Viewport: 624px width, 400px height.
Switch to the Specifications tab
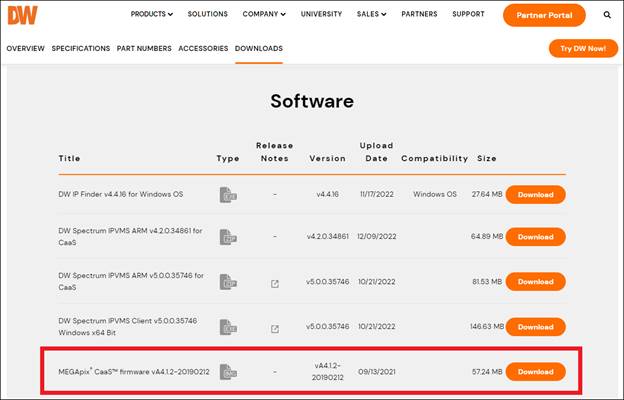[81, 49]
